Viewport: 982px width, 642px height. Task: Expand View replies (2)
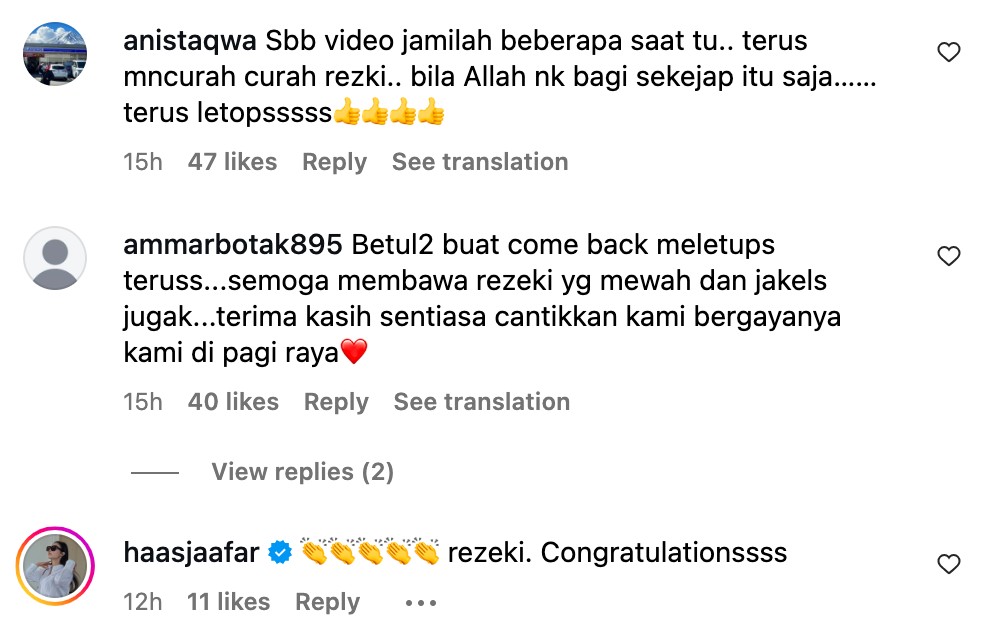(x=302, y=472)
